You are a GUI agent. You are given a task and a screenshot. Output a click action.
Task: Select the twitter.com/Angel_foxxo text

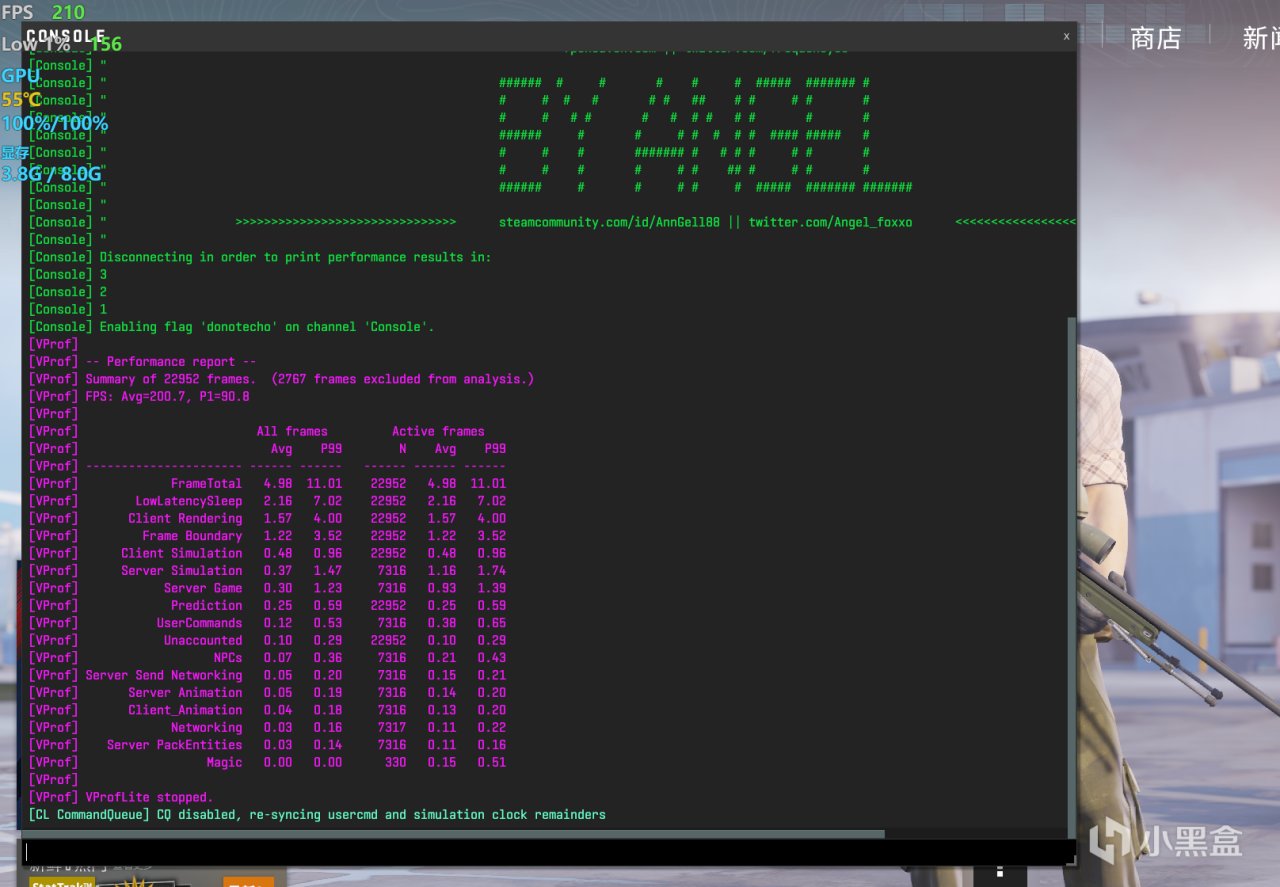coord(830,222)
